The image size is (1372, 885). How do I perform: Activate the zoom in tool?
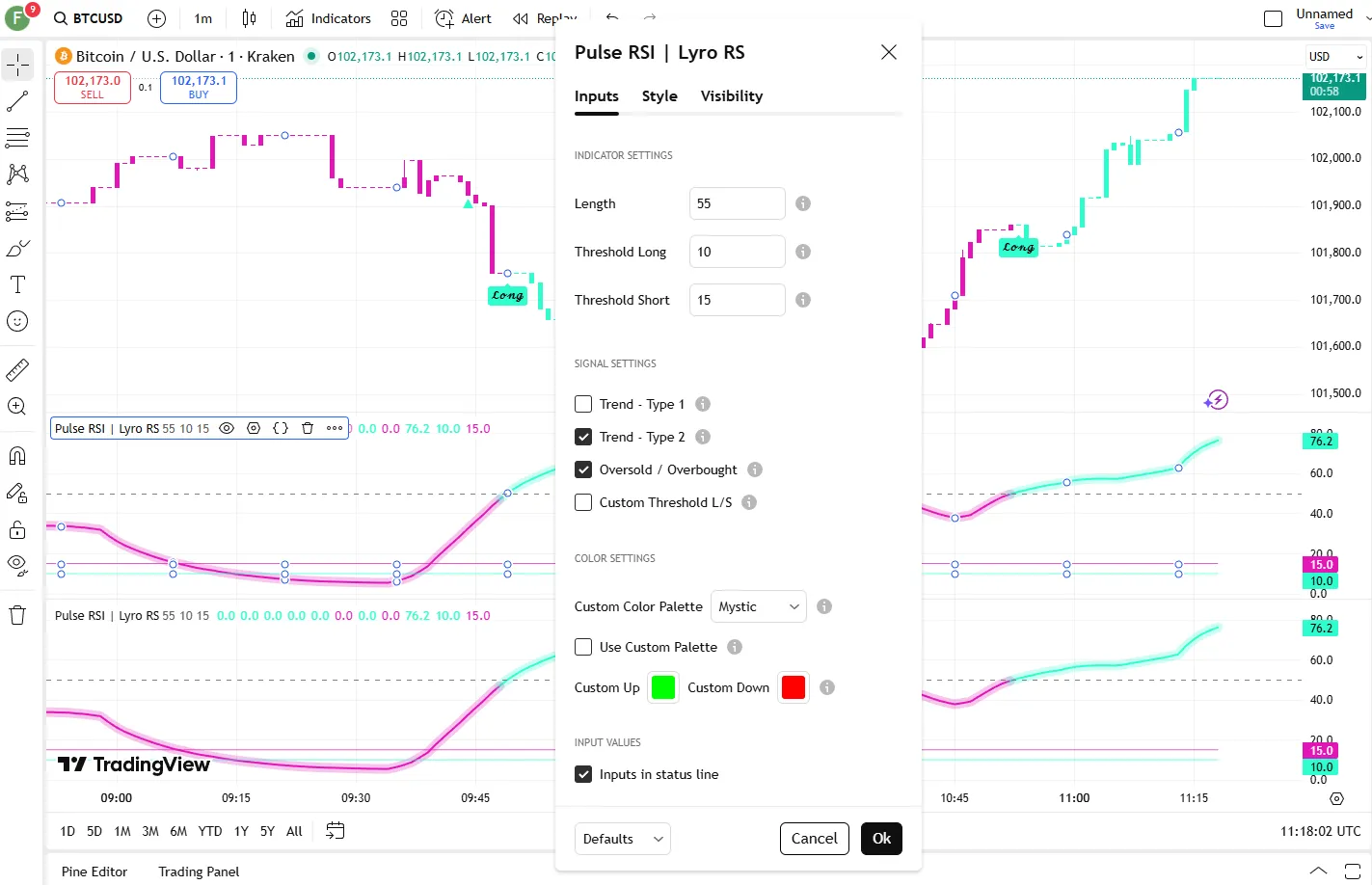tap(17, 407)
